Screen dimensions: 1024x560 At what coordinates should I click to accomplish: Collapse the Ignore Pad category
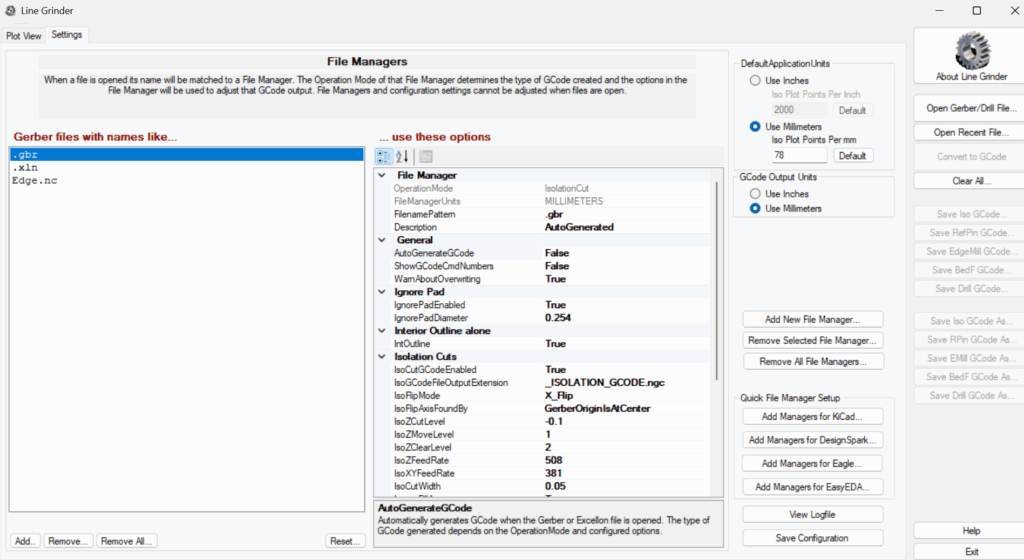[382, 292]
